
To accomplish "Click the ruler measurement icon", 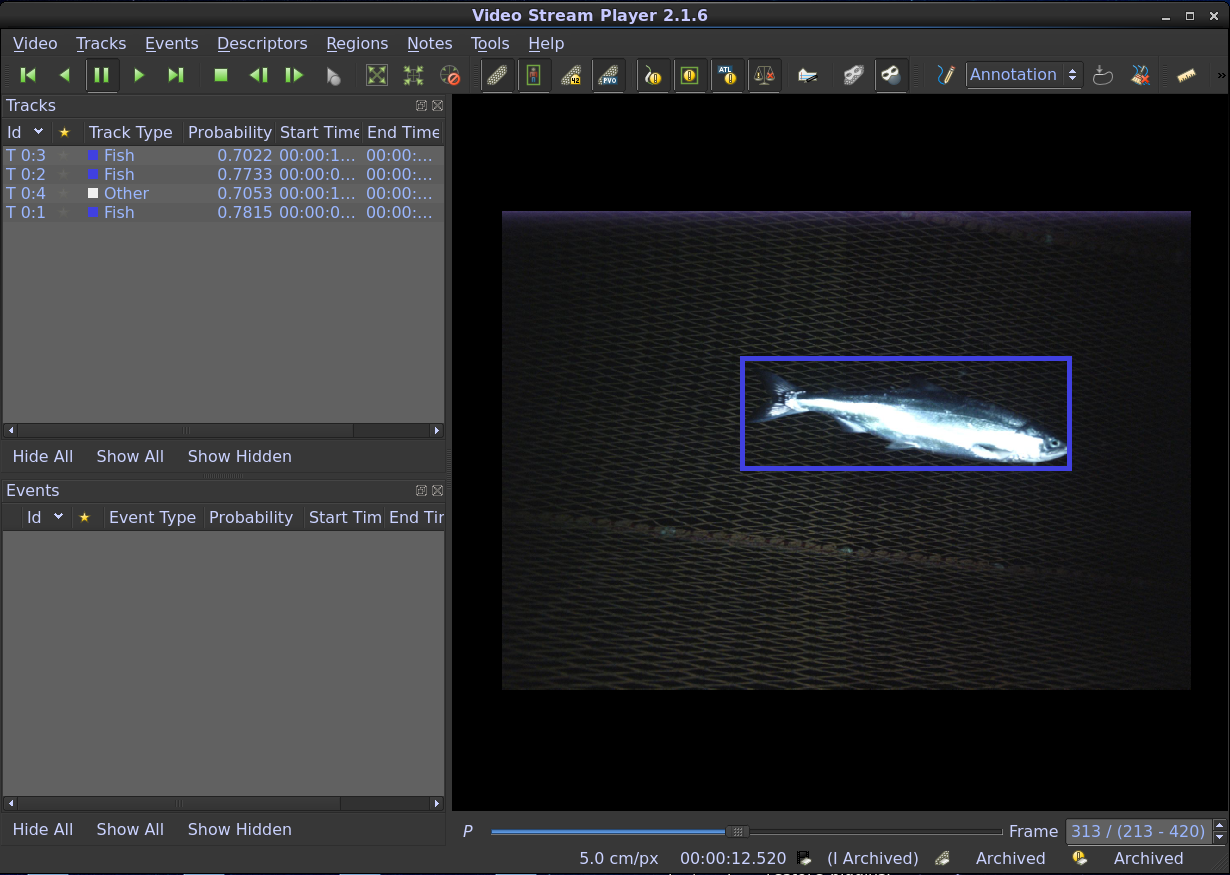I will (x=1186, y=75).
